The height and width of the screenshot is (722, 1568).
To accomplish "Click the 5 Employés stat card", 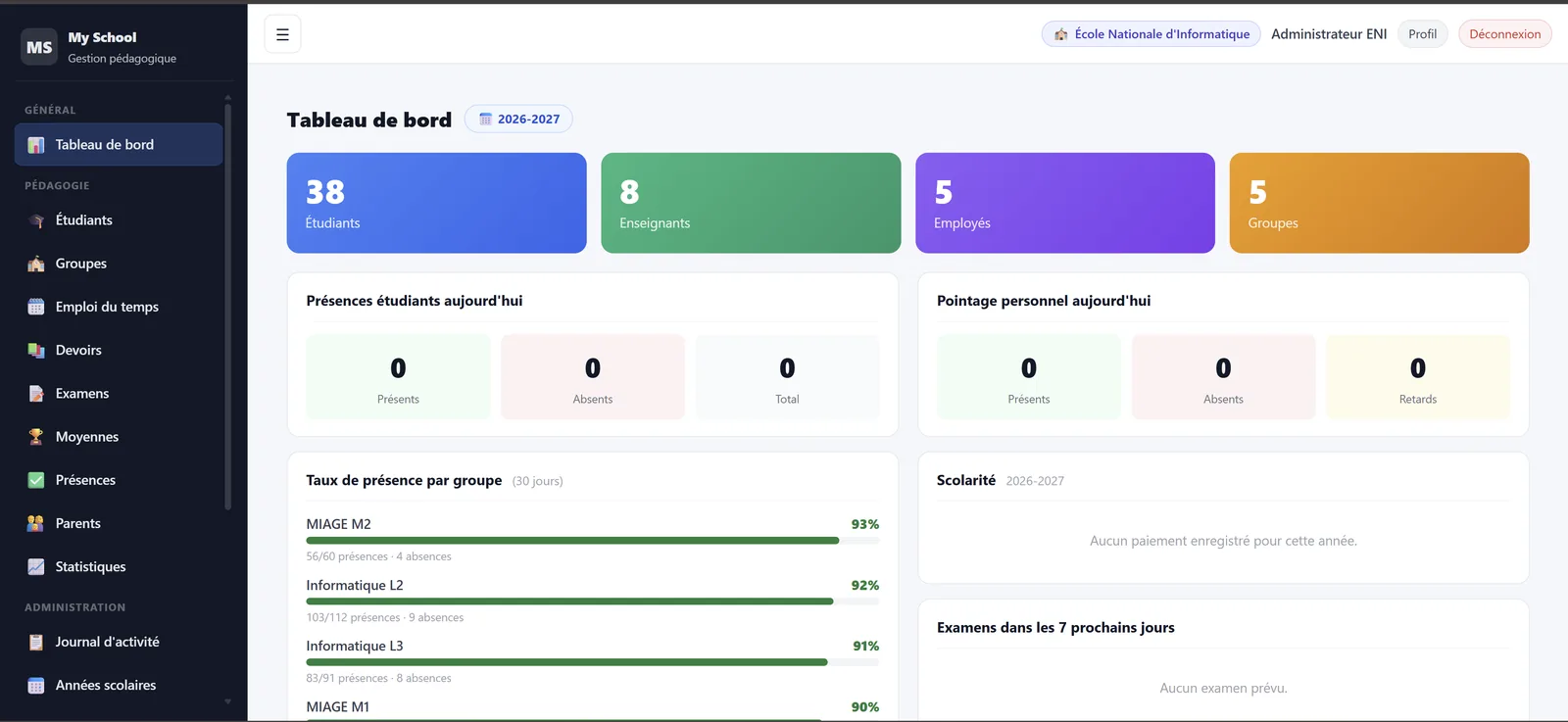I will (x=1065, y=203).
